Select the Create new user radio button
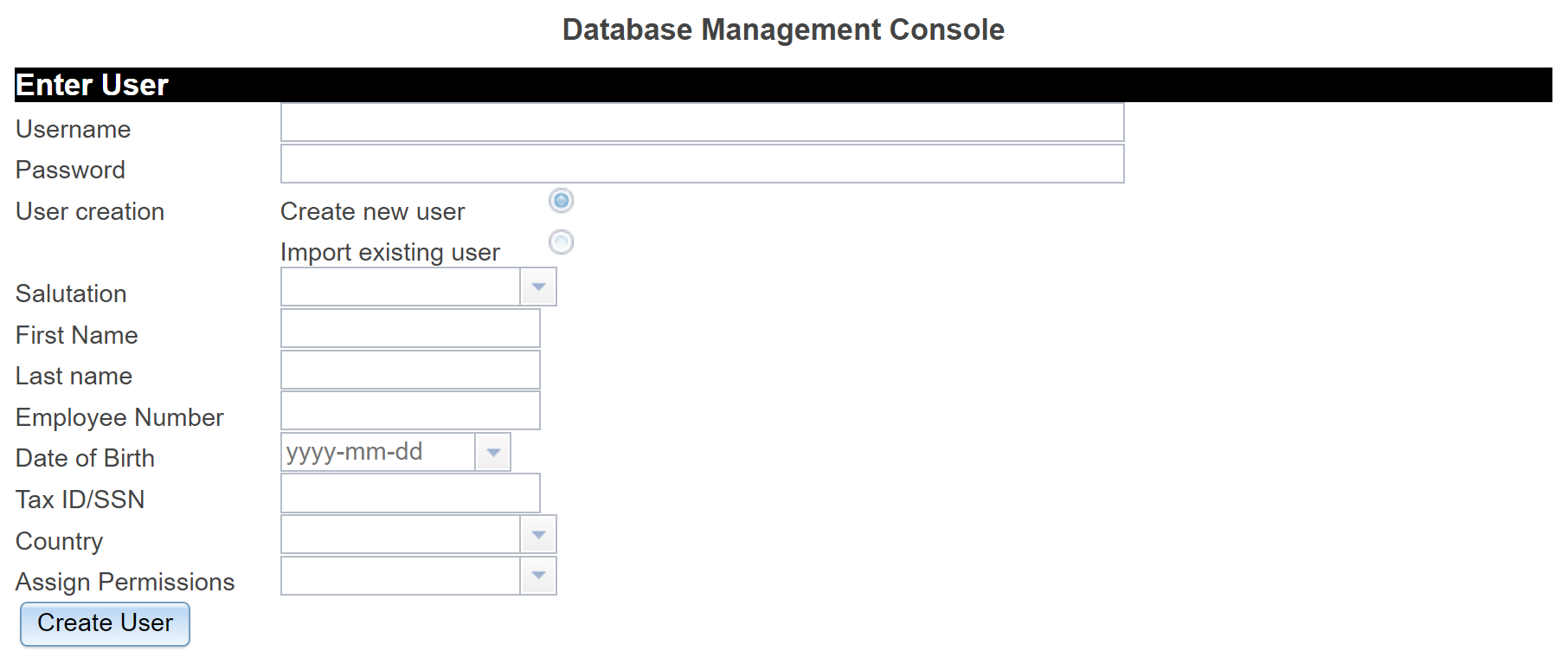 (x=561, y=201)
